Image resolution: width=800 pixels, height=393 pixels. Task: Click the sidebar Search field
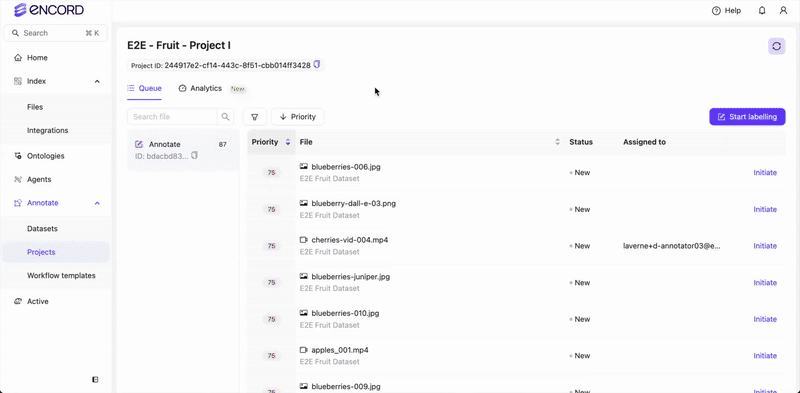pos(56,33)
